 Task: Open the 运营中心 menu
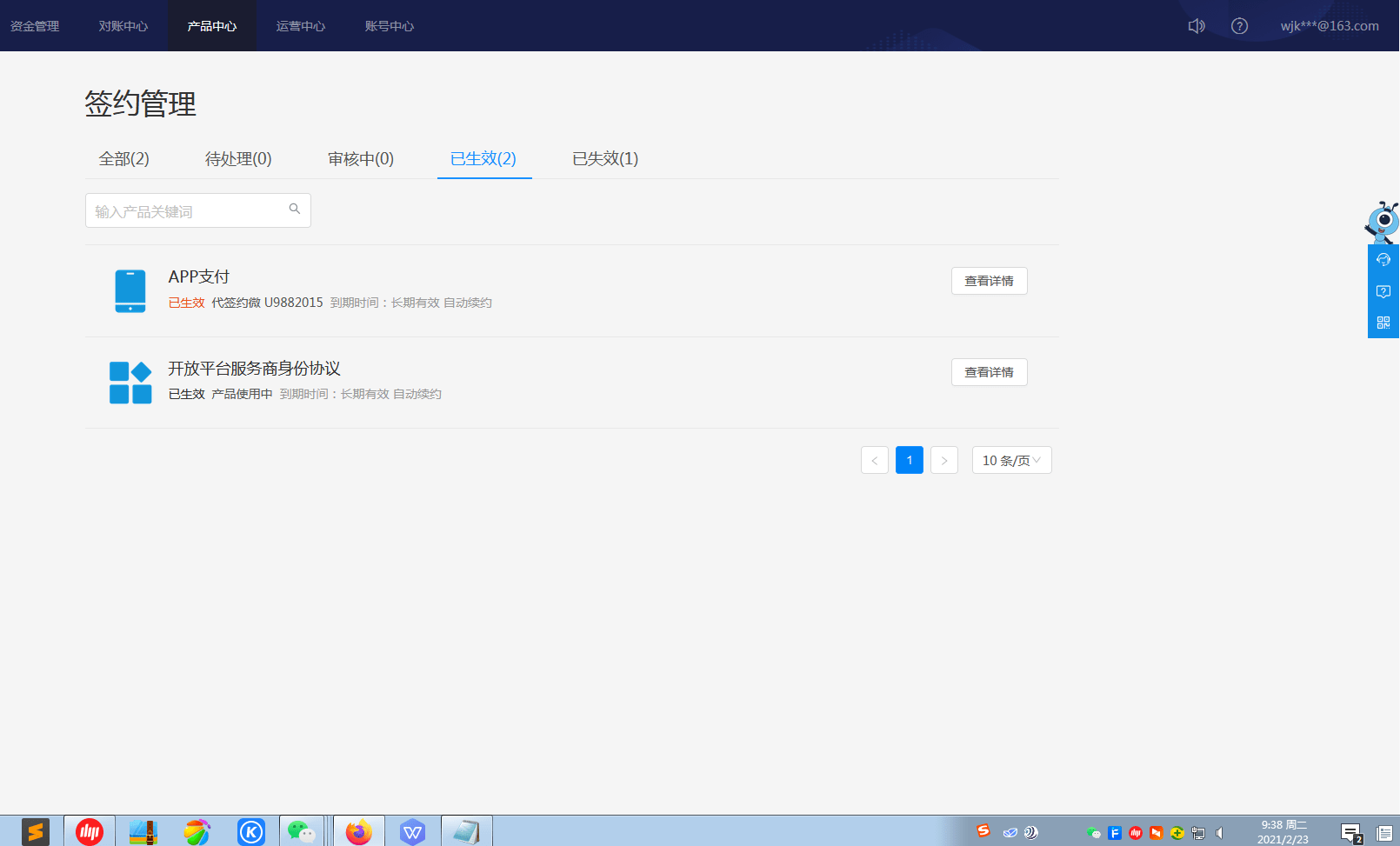[x=300, y=26]
